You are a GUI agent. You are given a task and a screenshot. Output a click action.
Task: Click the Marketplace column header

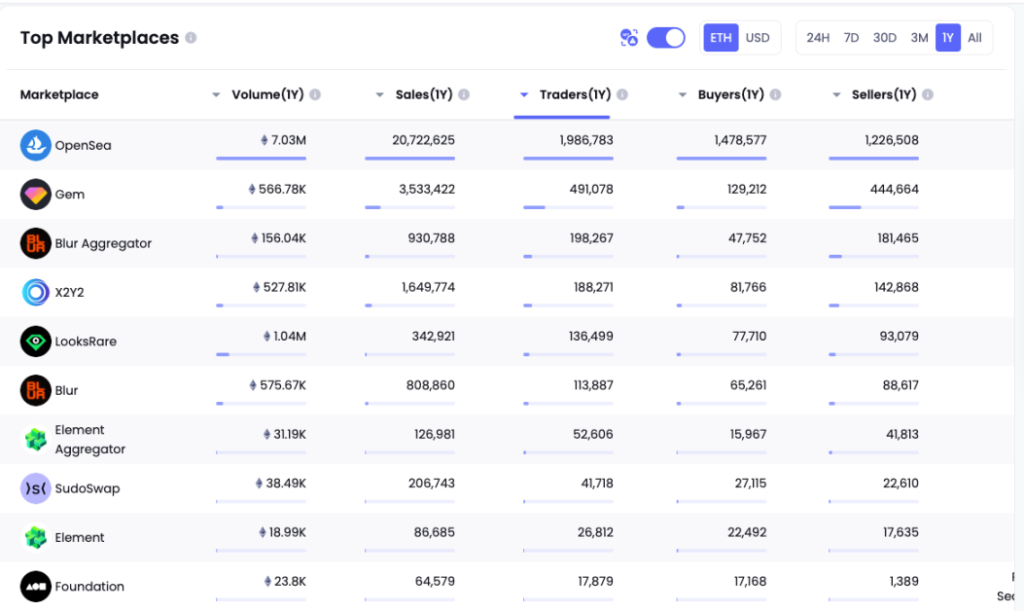tap(59, 95)
